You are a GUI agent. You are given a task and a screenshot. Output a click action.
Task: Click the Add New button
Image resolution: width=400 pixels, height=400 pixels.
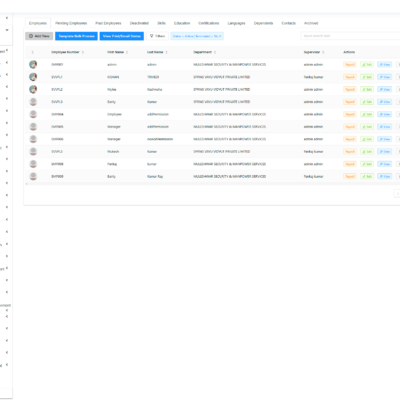tap(39, 36)
